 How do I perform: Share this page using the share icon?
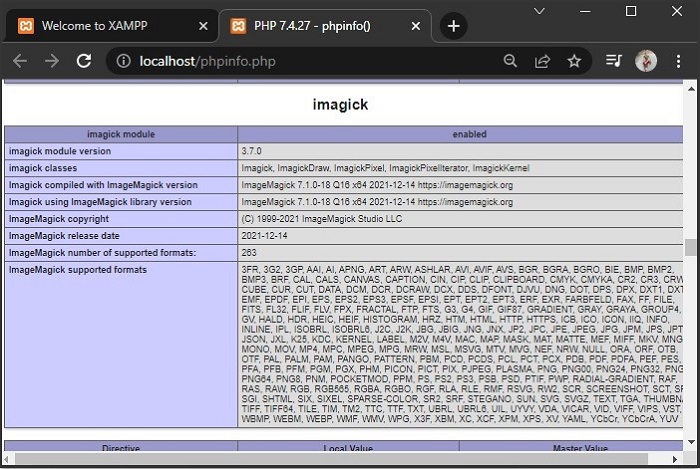pyautogui.click(x=542, y=61)
